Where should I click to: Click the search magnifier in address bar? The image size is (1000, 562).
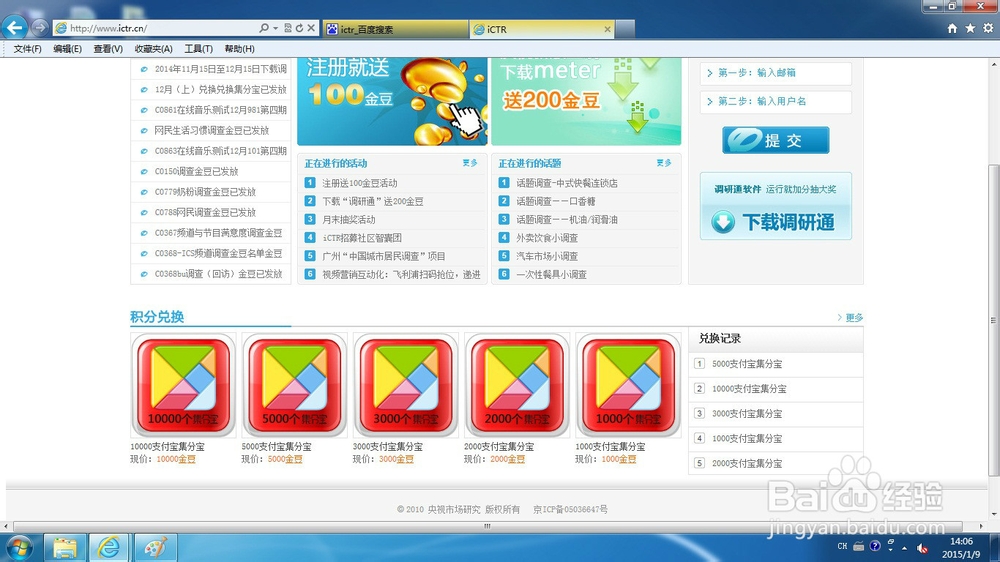coord(264,28)
